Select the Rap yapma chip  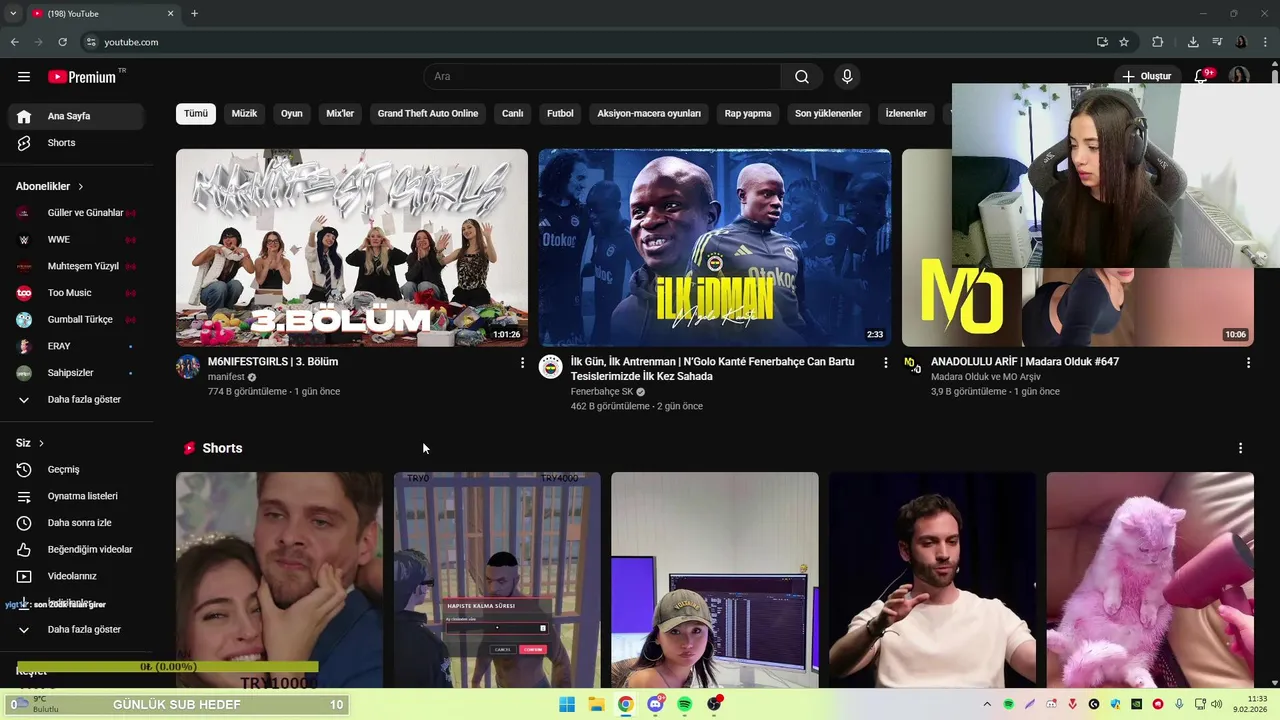pyautogui.click(x=748, y=113)
